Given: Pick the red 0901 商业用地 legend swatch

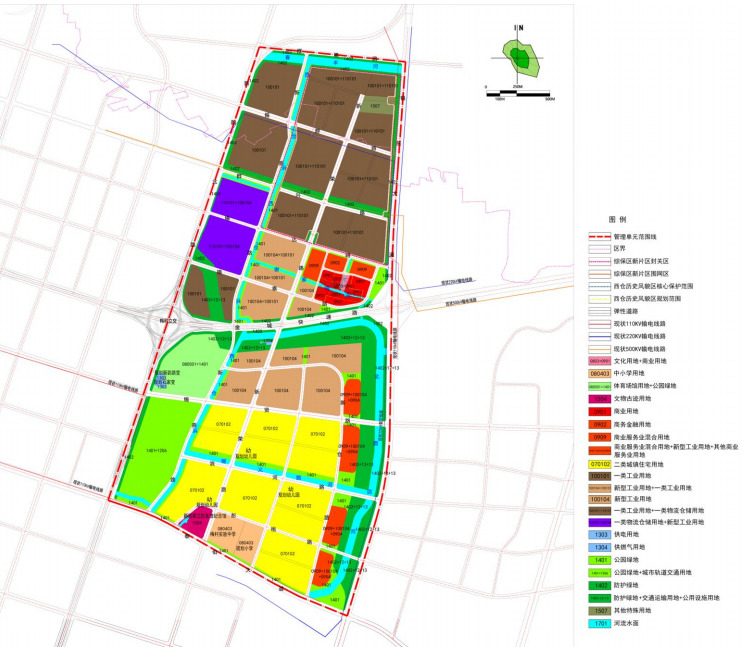Looking at the screenshot, I should (598, 410).
